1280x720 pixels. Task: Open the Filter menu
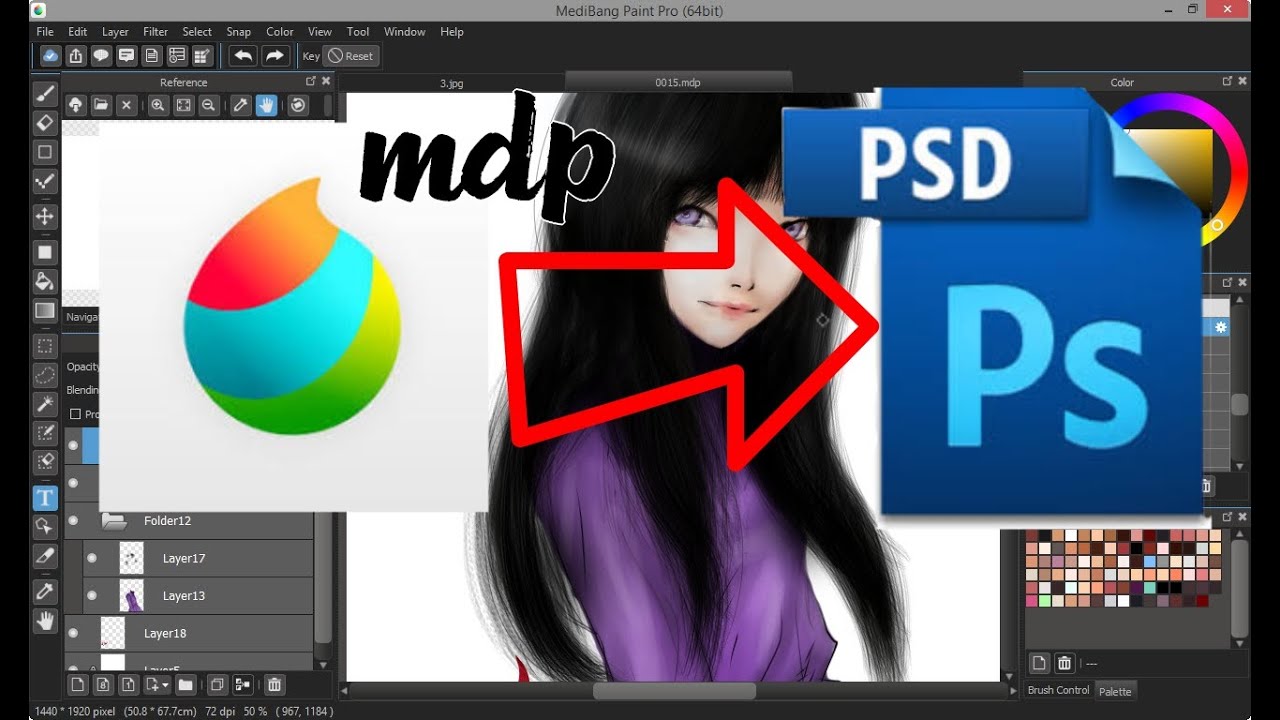(x=156, y=32)
